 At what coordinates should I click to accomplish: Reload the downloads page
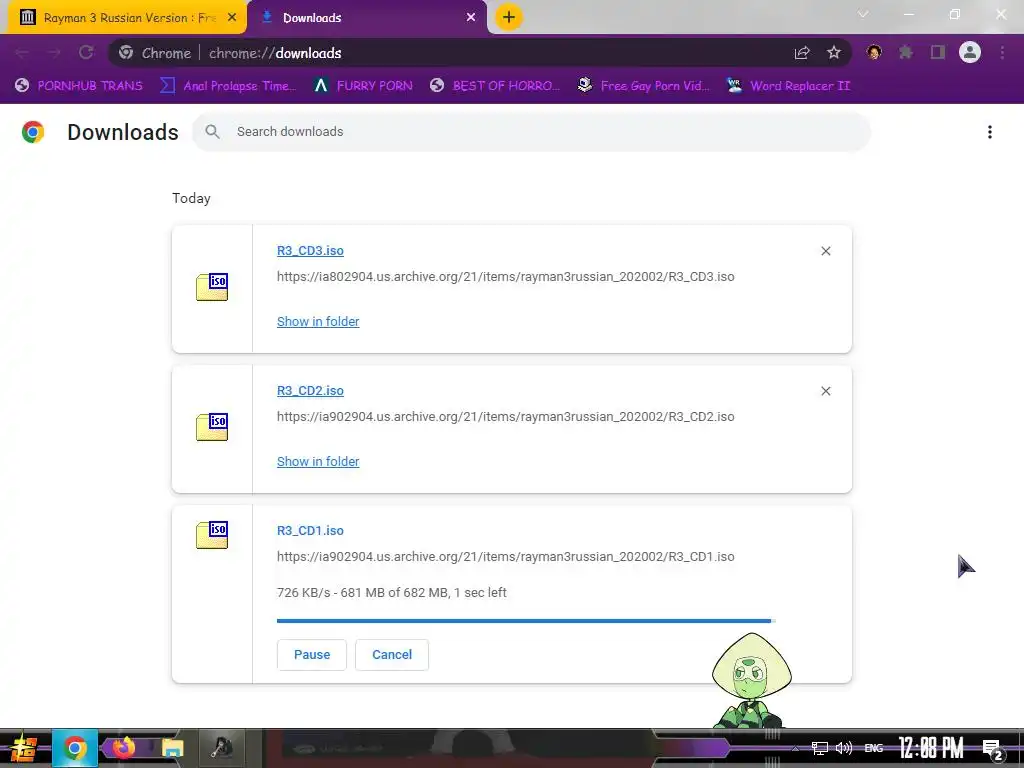click(86, 53)
